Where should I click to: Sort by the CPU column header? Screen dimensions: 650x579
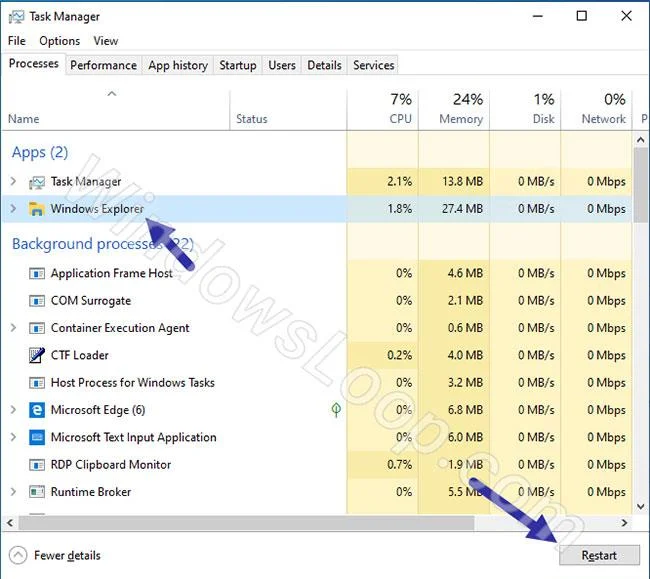(383, 110)
